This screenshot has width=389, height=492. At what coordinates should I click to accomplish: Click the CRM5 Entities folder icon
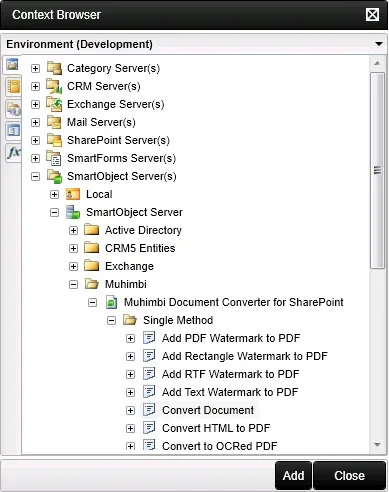(x=92, y=248)
